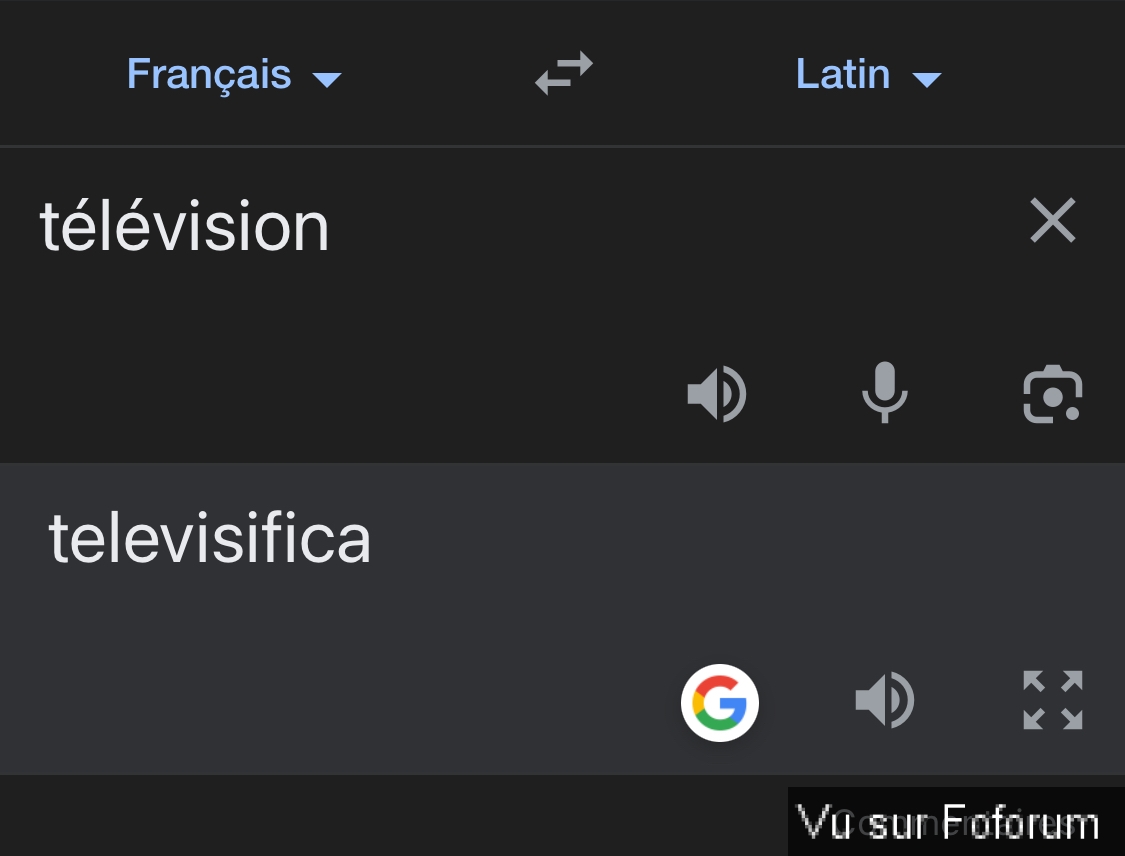
Task: Clear the source text with X
Action: click(x=1053, y=220)
